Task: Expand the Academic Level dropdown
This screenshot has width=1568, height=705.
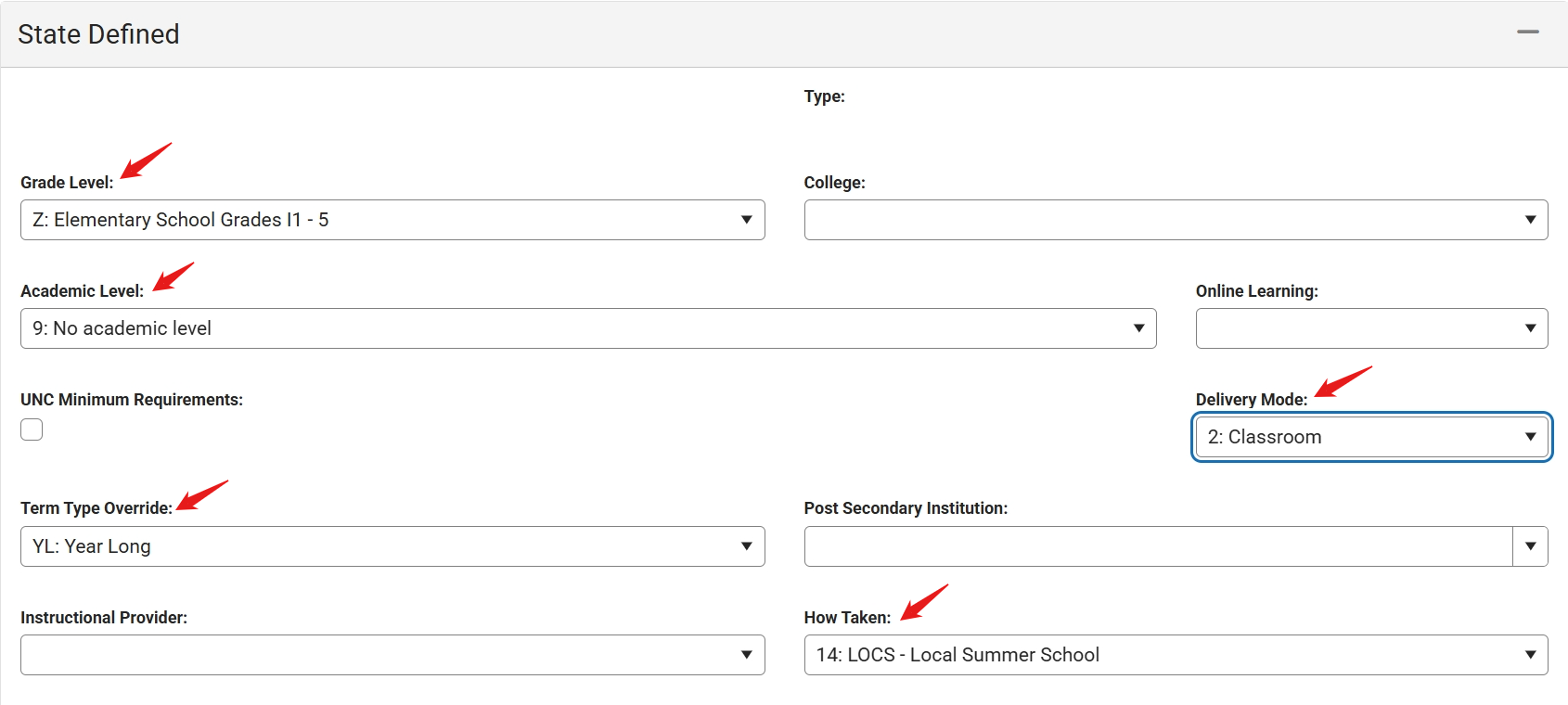Action: [588, 328]
